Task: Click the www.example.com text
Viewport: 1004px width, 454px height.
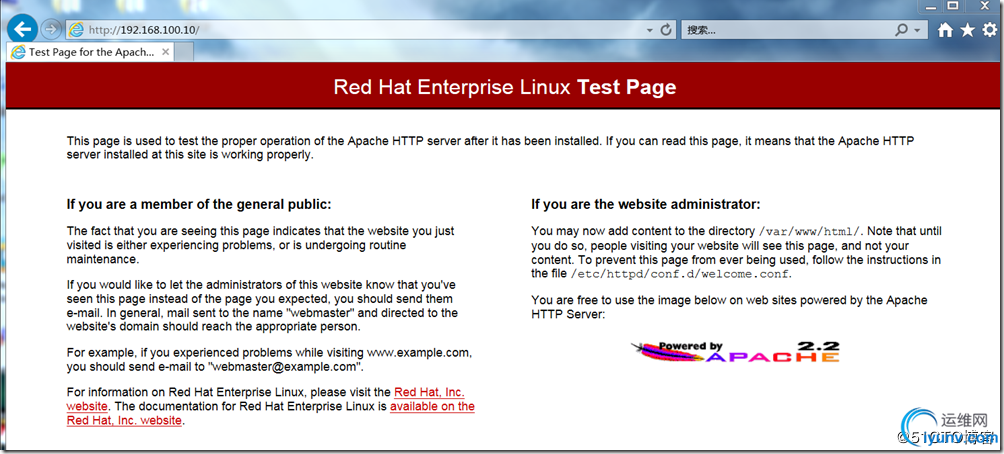Action: click(x=419, y=352)
